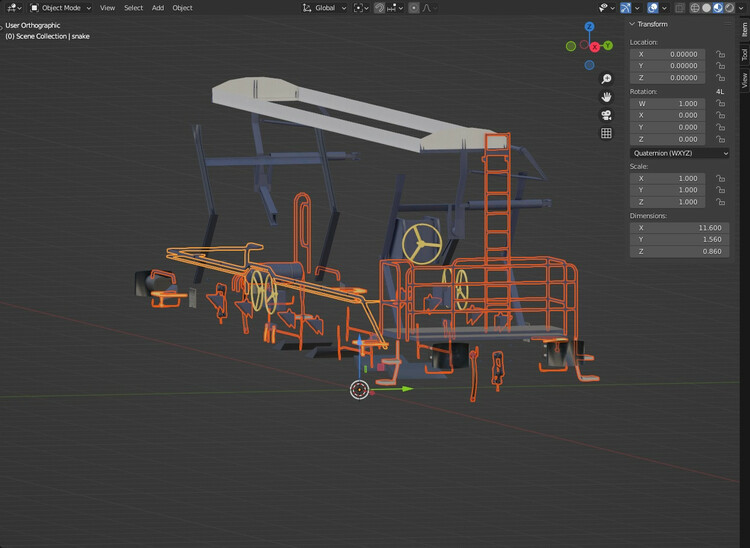Toggle the show overlays button
This screenshot has width=750, height=548.
652,8
